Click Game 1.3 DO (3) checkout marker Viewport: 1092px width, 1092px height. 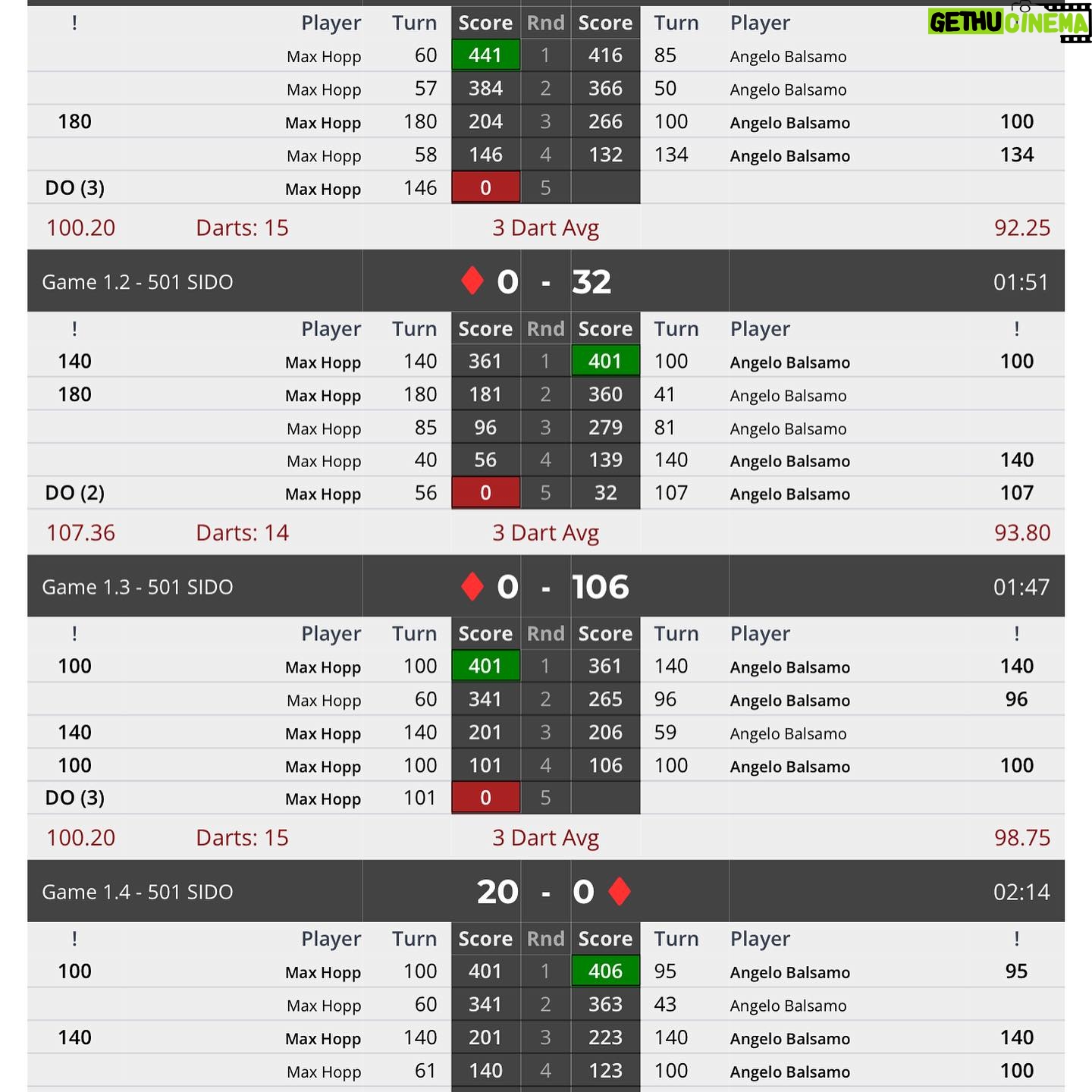coord(75,798)
